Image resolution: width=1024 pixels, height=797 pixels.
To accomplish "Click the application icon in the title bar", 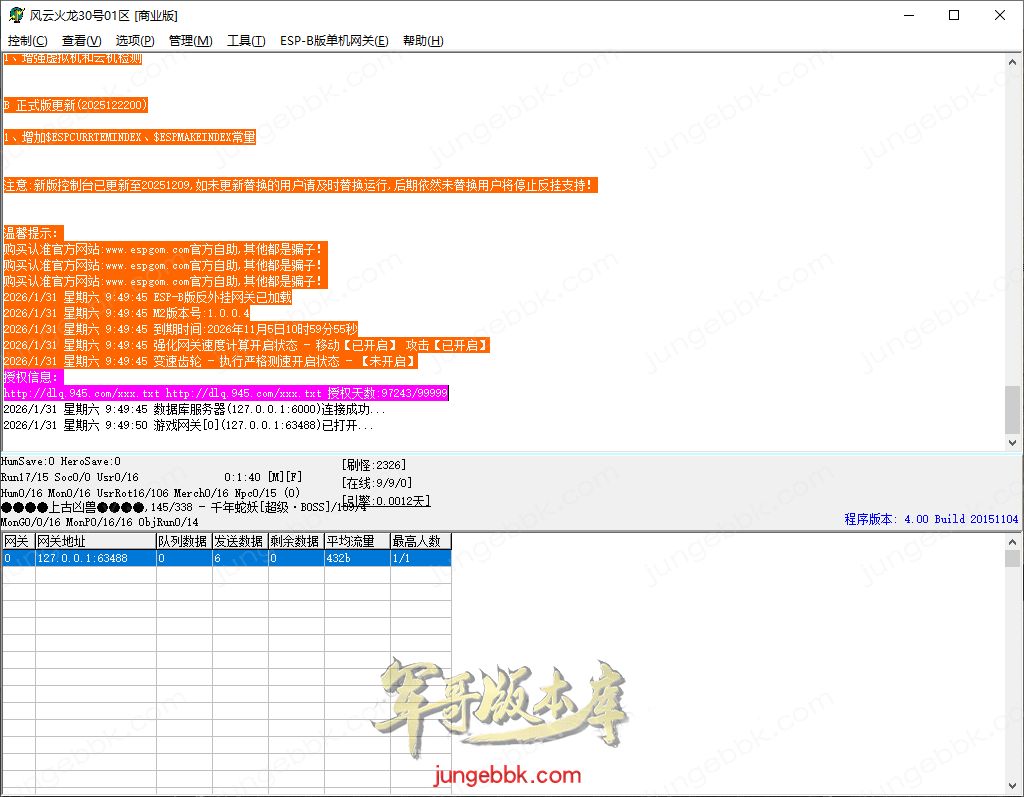I will [15, 16].
